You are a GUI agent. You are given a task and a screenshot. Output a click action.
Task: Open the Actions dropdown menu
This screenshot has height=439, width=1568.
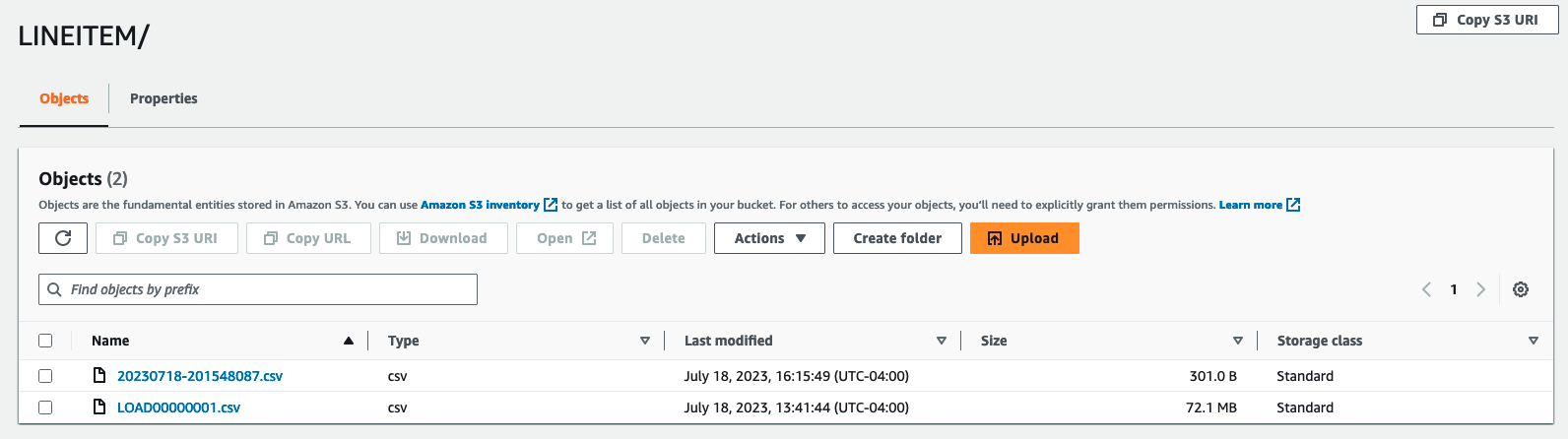click(769, 238)
